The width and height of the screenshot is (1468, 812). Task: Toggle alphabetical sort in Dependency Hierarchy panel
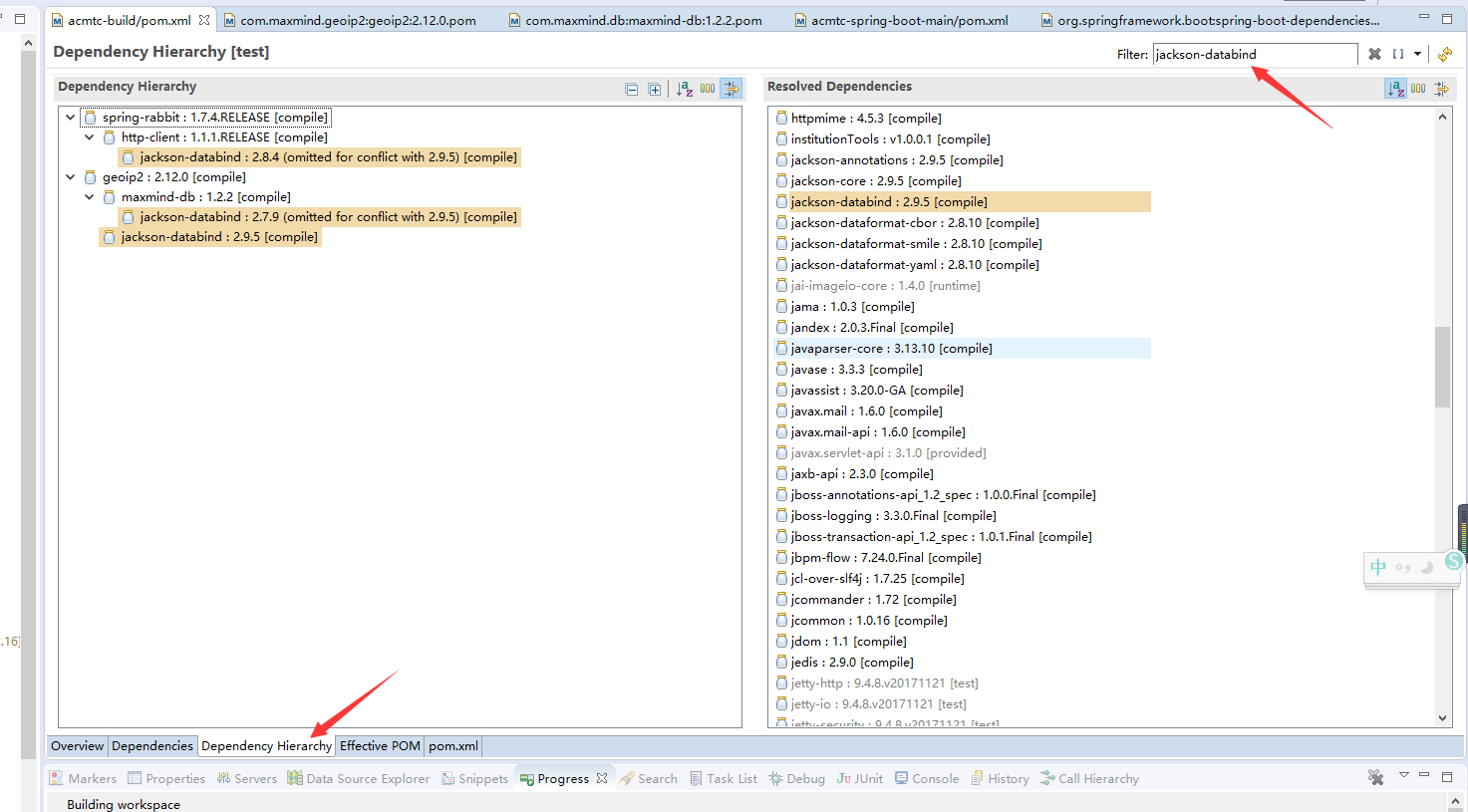click(x=685, y=89)
